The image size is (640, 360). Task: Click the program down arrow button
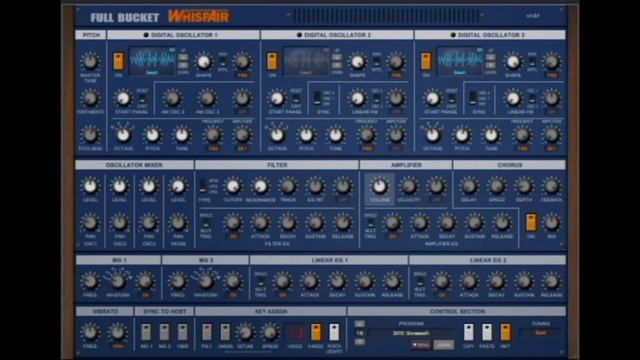click(360, 342)
